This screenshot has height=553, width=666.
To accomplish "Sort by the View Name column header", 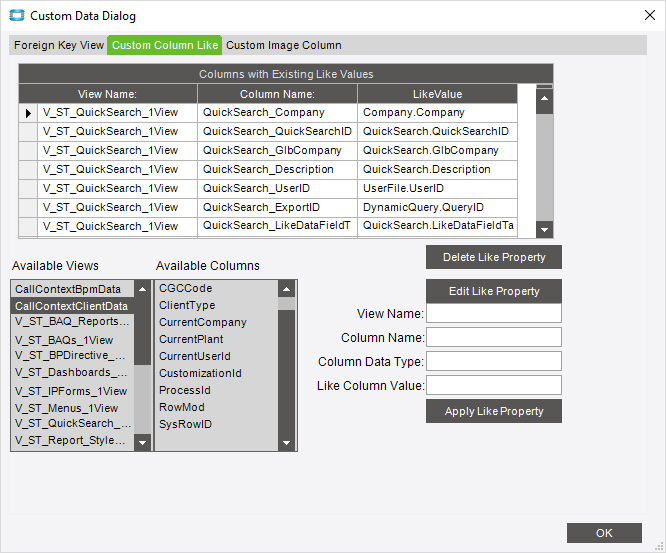I will pyautogui.click(x=108, y=94).
